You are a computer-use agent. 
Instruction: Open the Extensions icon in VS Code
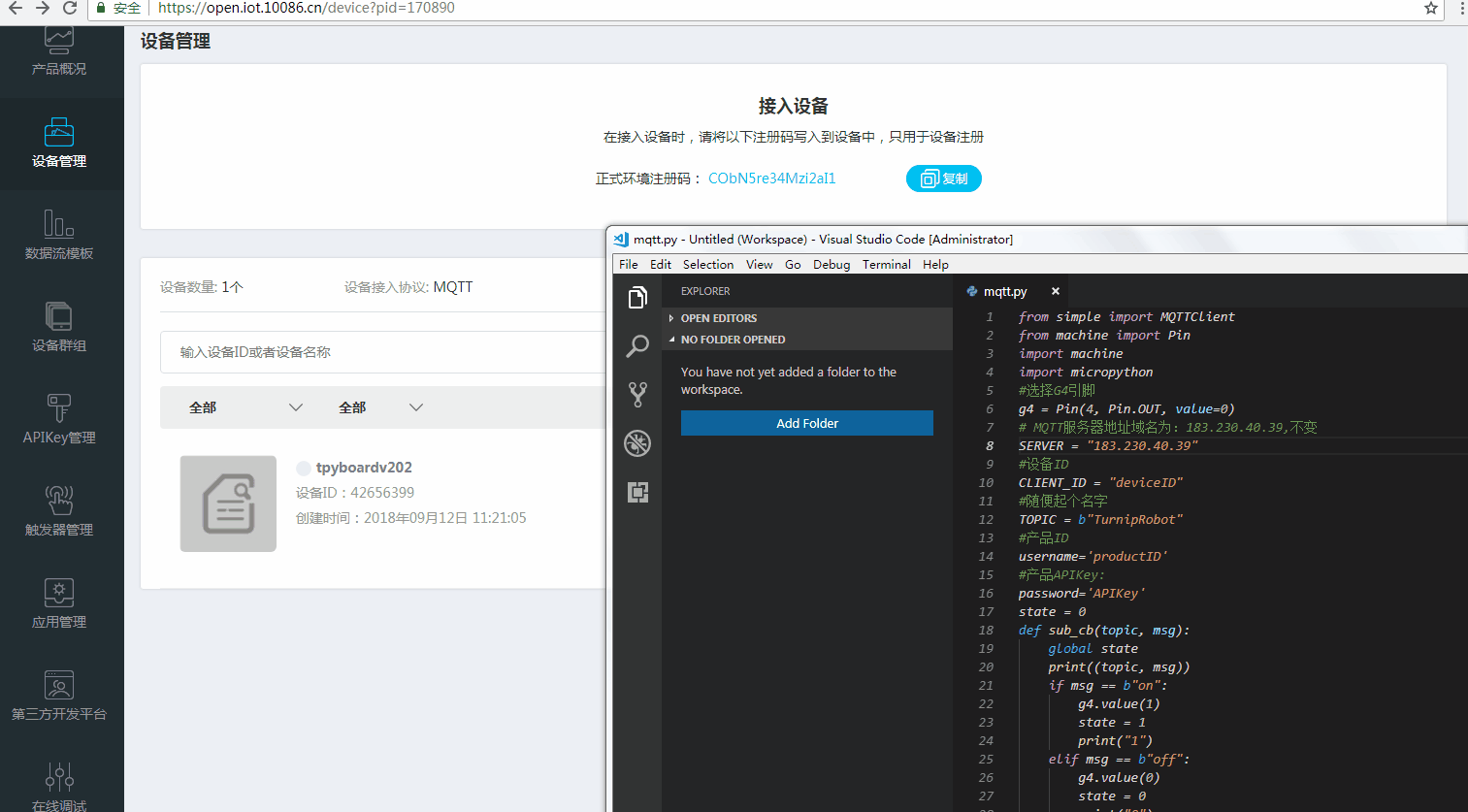pos(637,492)
